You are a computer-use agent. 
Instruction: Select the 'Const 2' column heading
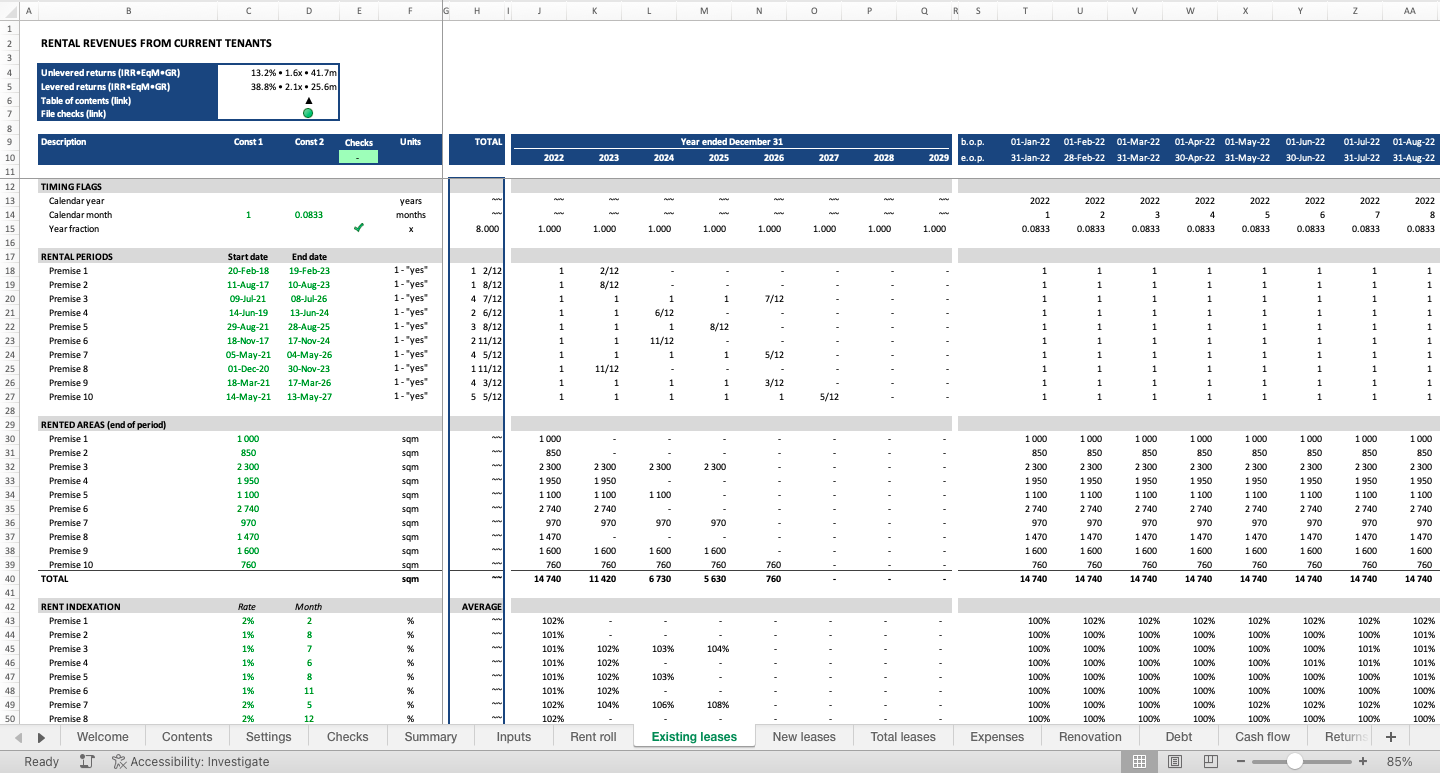(309, 142)
